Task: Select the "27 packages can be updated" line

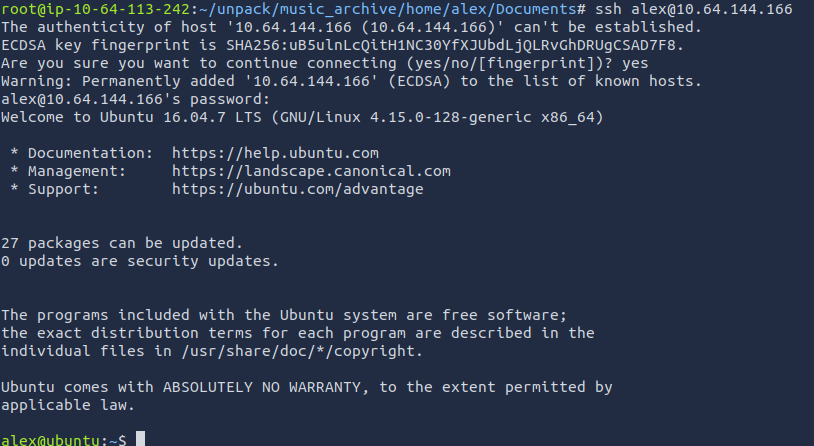Action: tap(122, 243)
